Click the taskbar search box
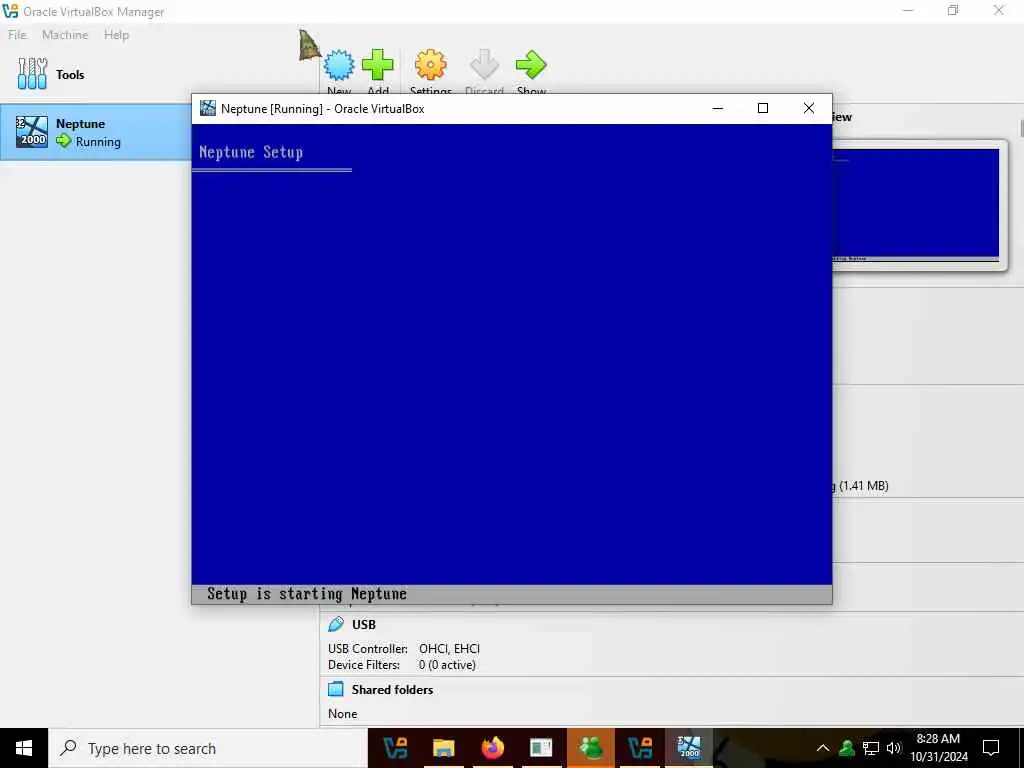The width and height of the screenshot is (1024, 768). coord(208,748)
